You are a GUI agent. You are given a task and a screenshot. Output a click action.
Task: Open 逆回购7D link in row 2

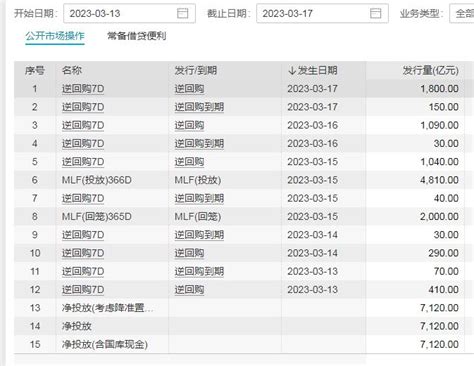click(x=83, y=107)
